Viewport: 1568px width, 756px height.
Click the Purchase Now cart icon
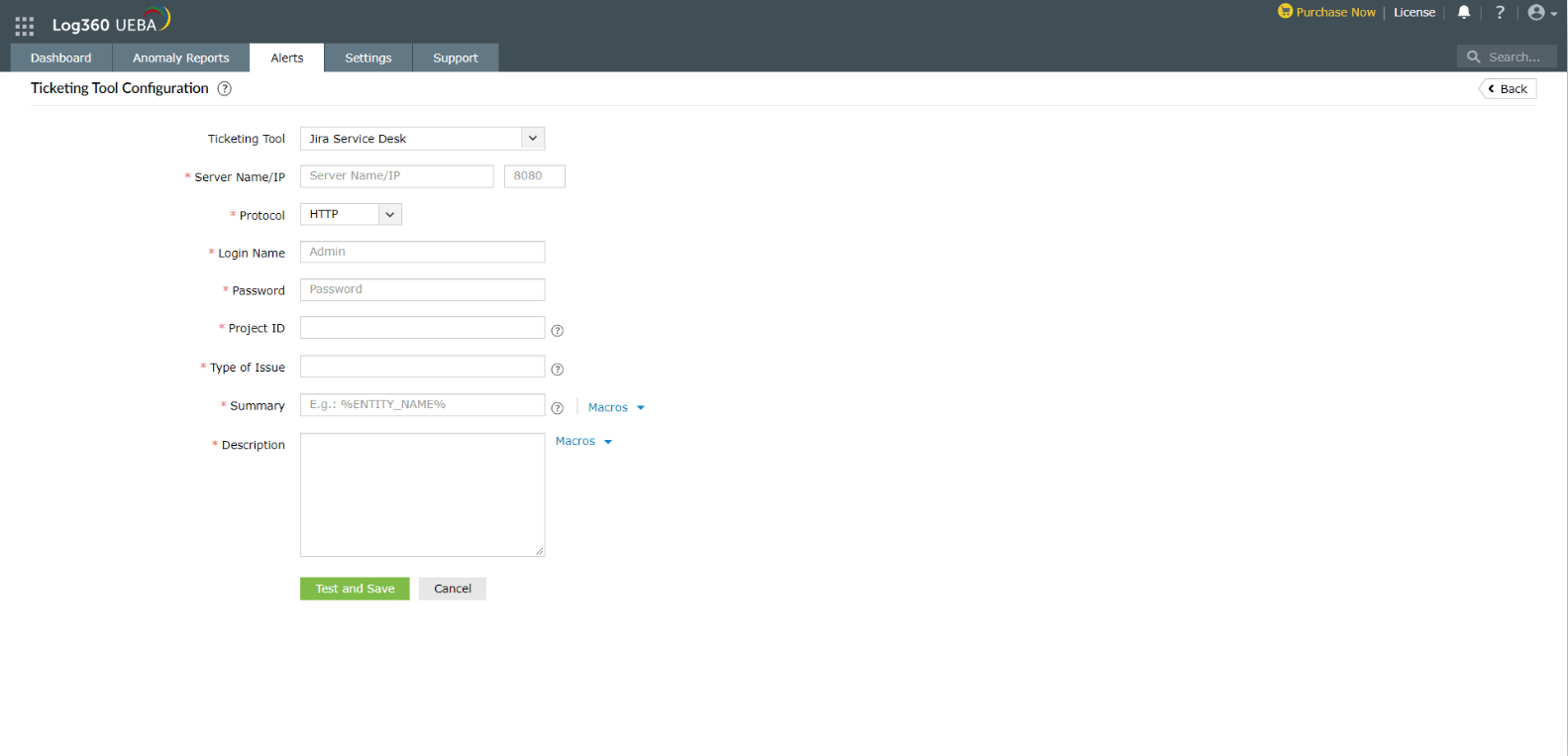pyautogui.click(x=1285, y=11)
